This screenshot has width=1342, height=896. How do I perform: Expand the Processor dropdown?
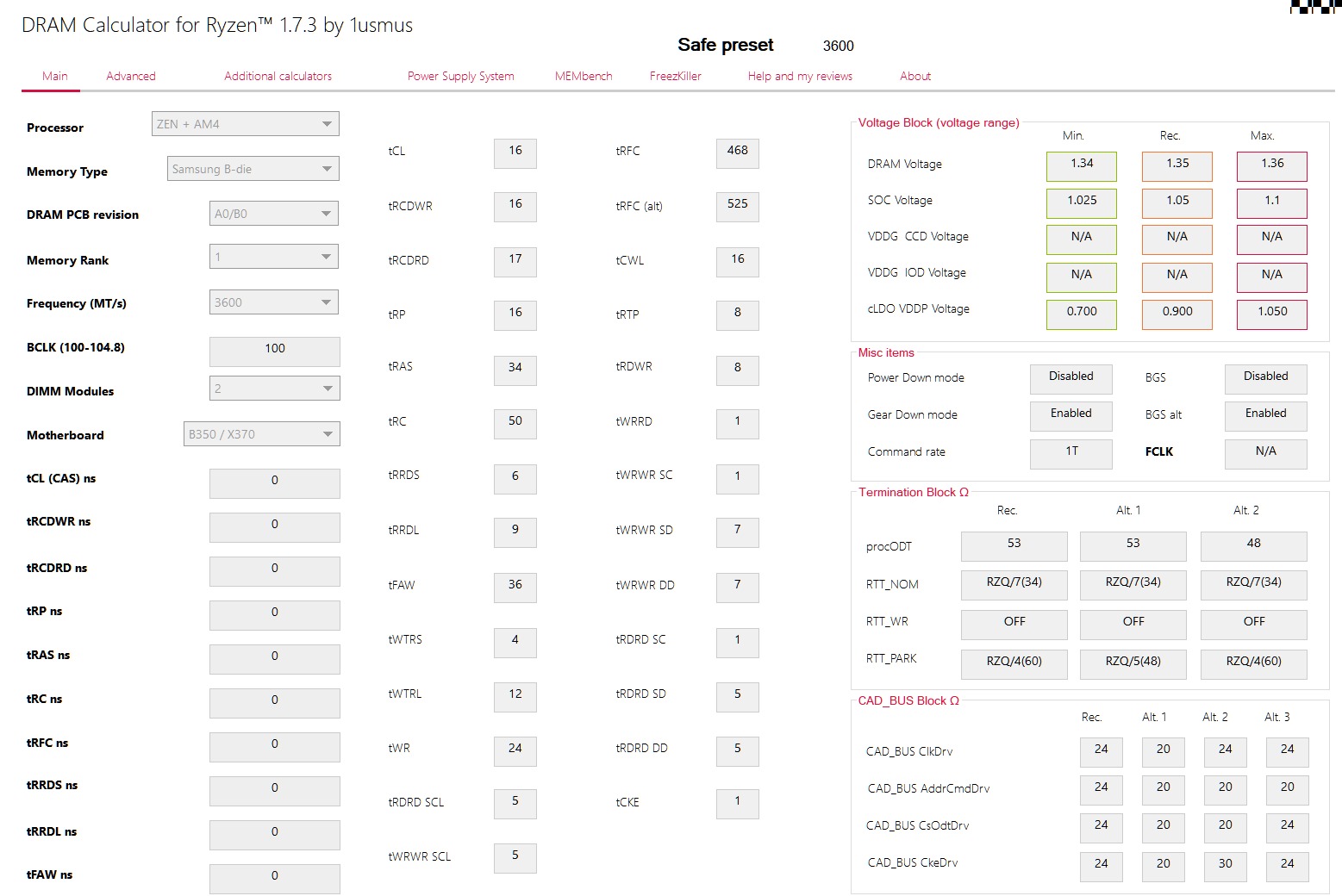pos(246,124)
